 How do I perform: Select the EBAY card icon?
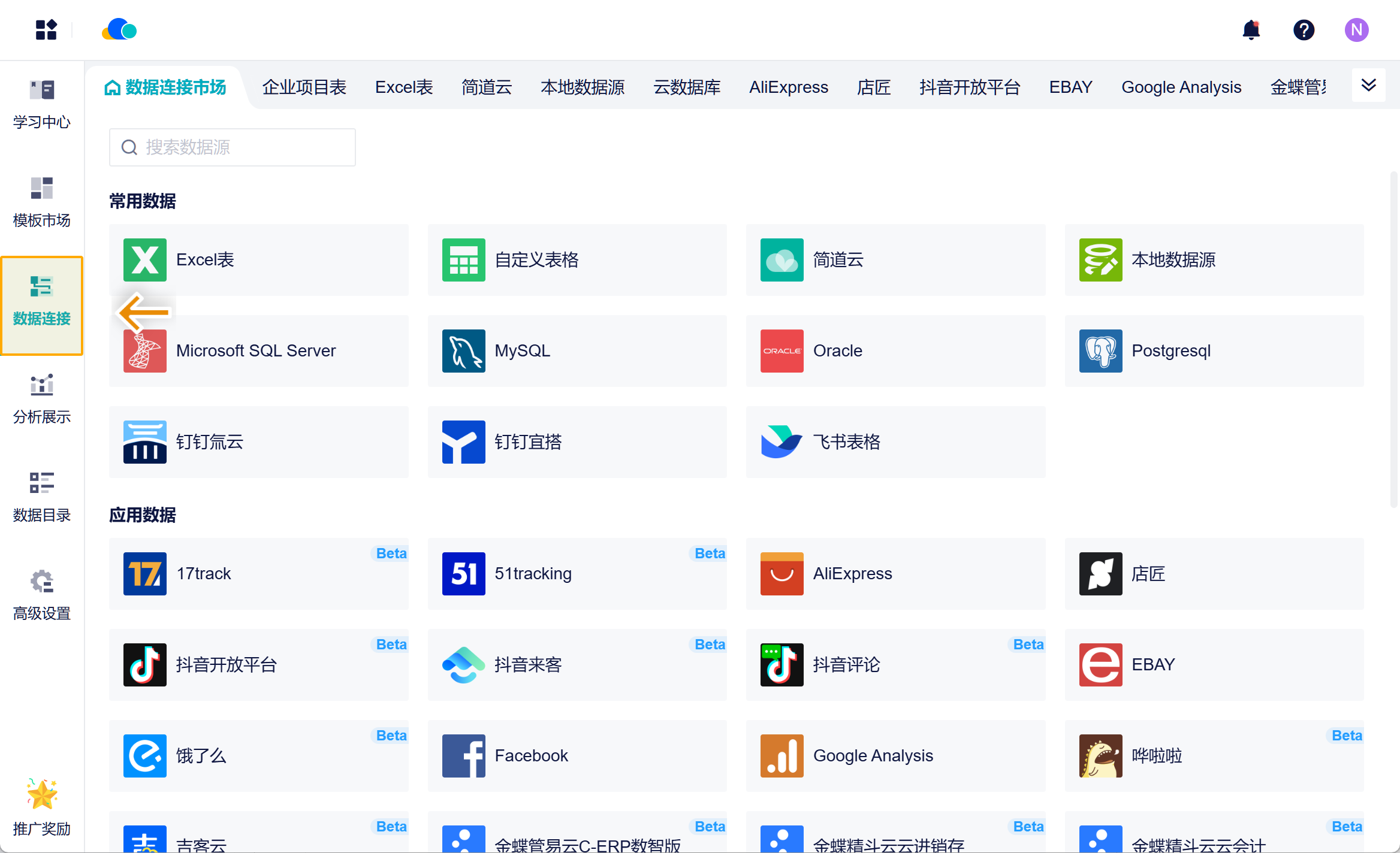(x=1101, y=665)
